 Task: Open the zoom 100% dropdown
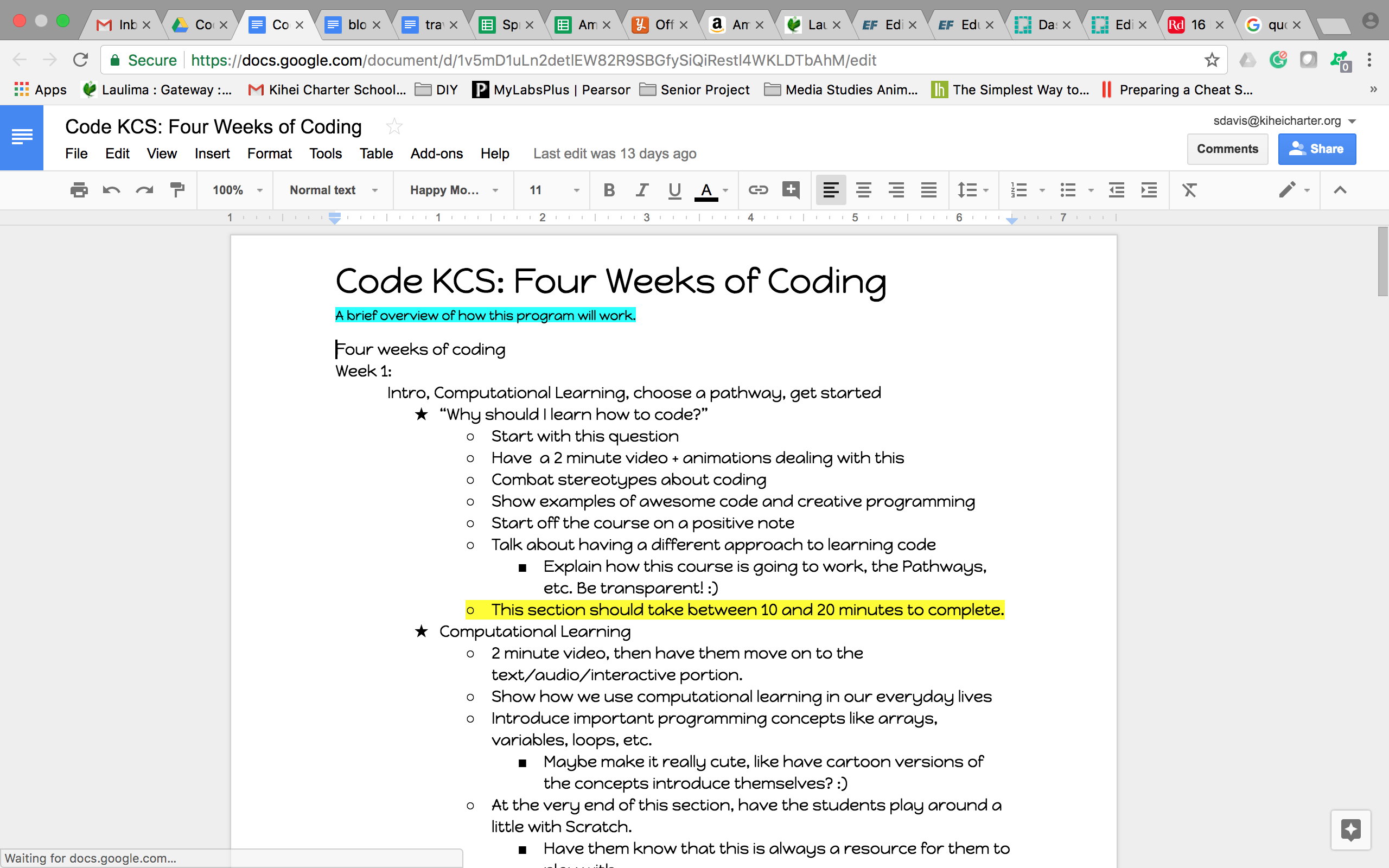click(x=237, y=190)
